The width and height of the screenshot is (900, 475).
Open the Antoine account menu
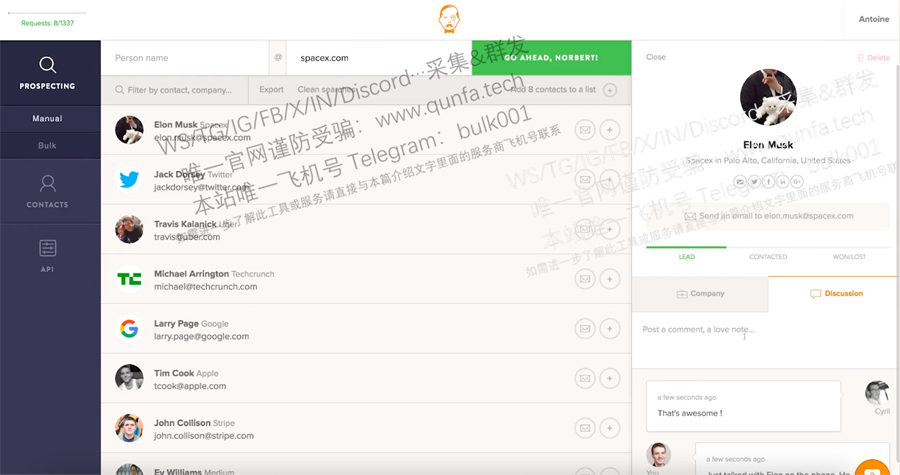pos(874,19)
